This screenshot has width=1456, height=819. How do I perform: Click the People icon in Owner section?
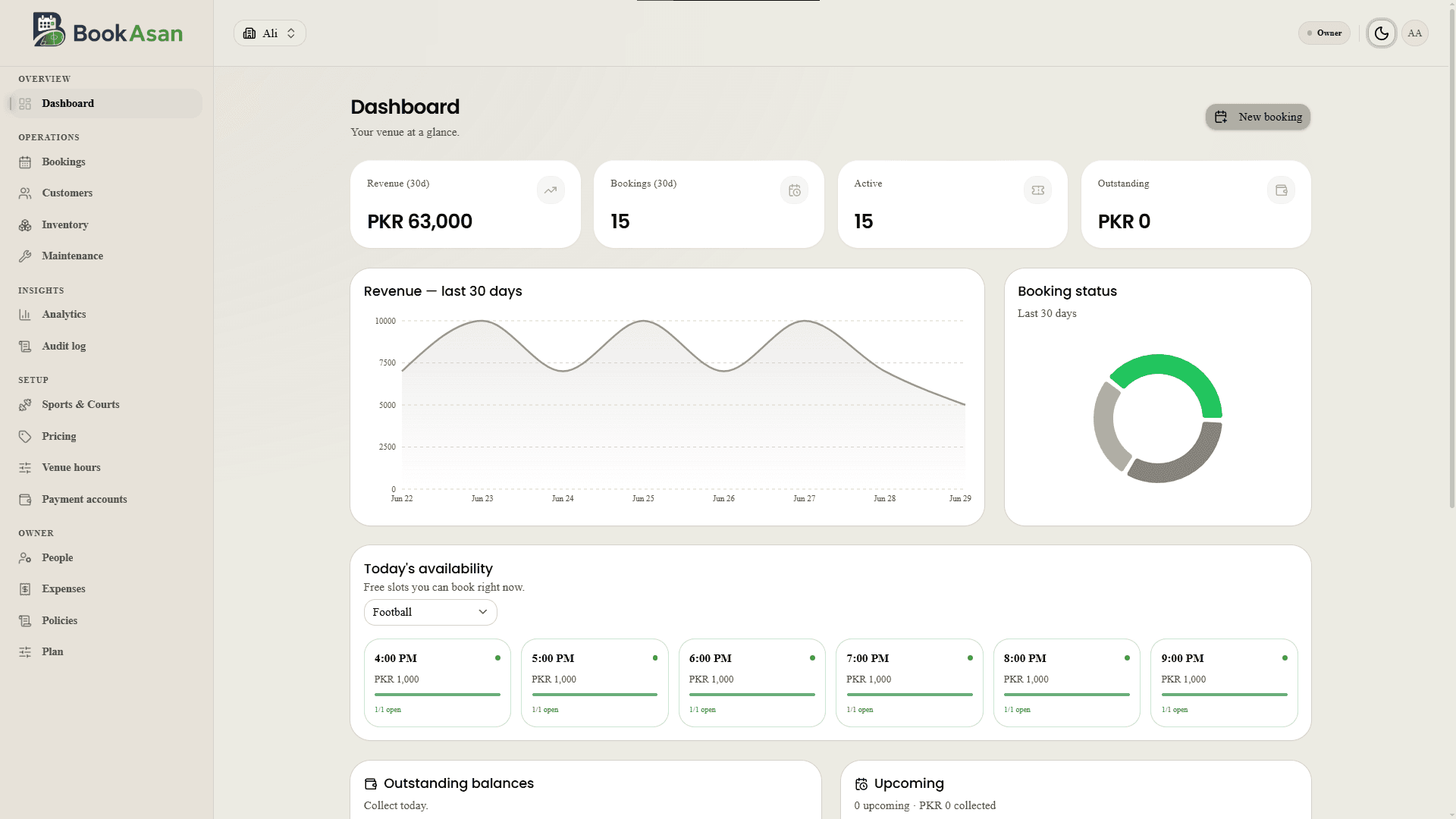click(x=25, y=558)
